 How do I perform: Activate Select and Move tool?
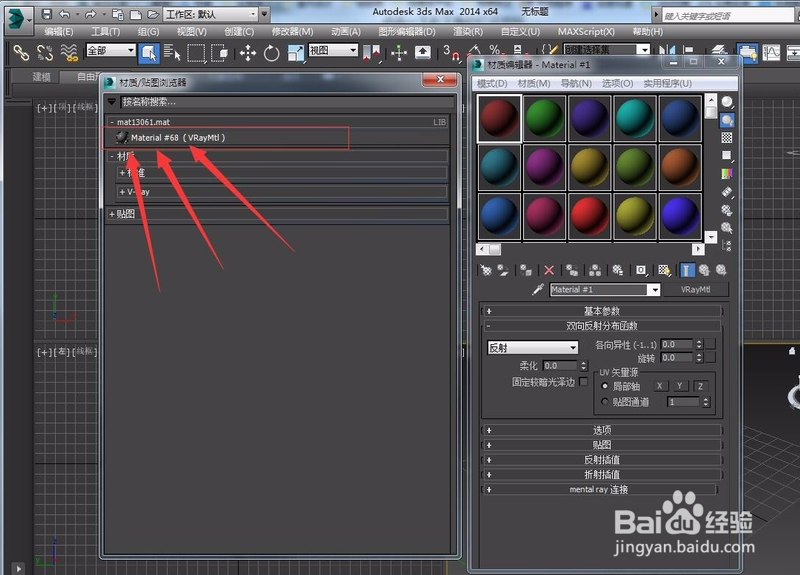247,53
